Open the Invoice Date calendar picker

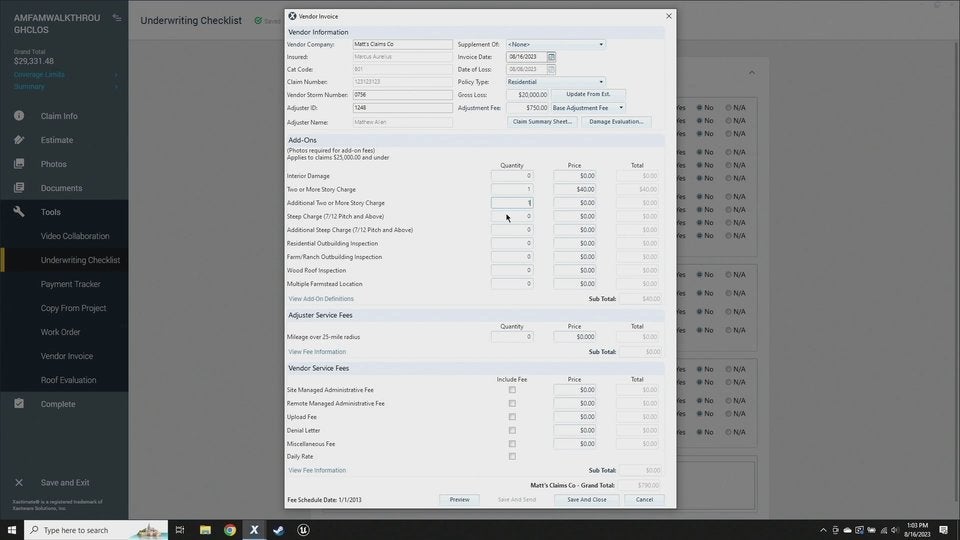click(551, 57)
